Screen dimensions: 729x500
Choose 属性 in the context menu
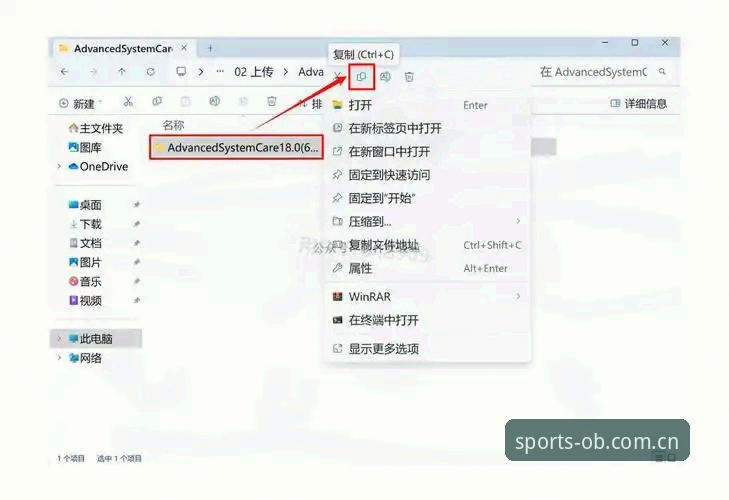(x=427, y=268)
